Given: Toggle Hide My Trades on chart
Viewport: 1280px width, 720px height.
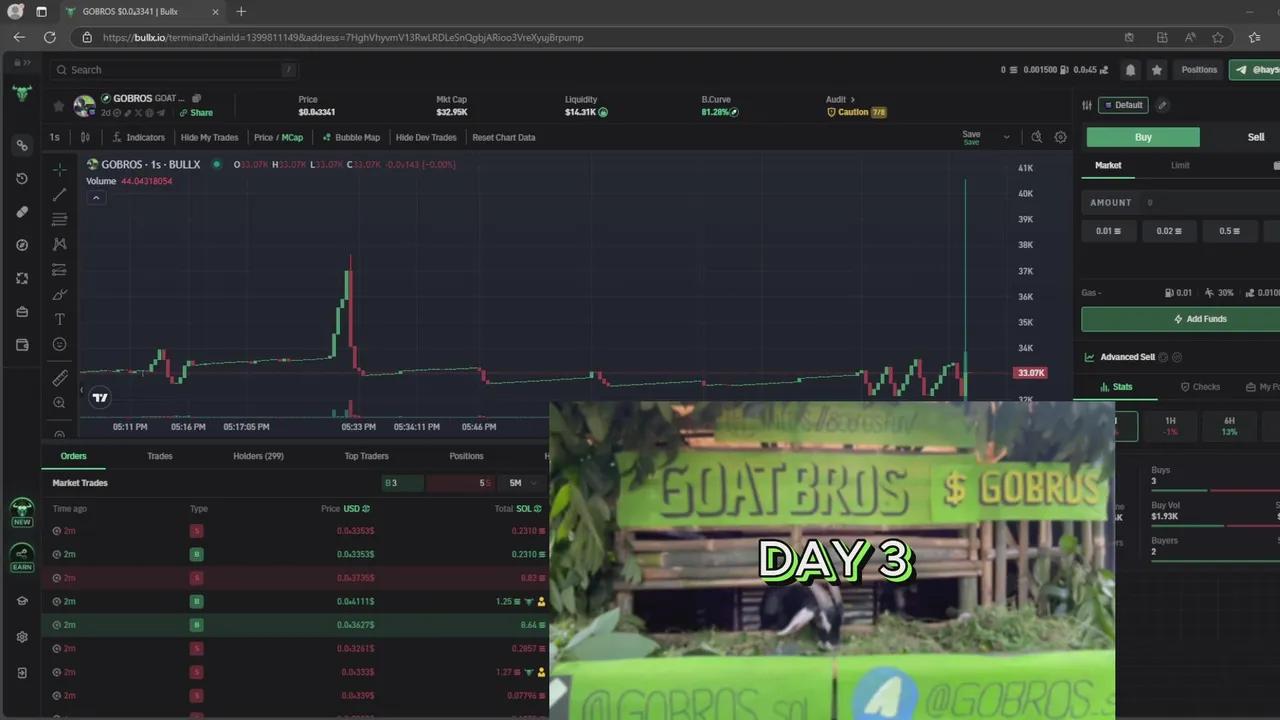Looking at the screenshot, I should pos(209,137).
